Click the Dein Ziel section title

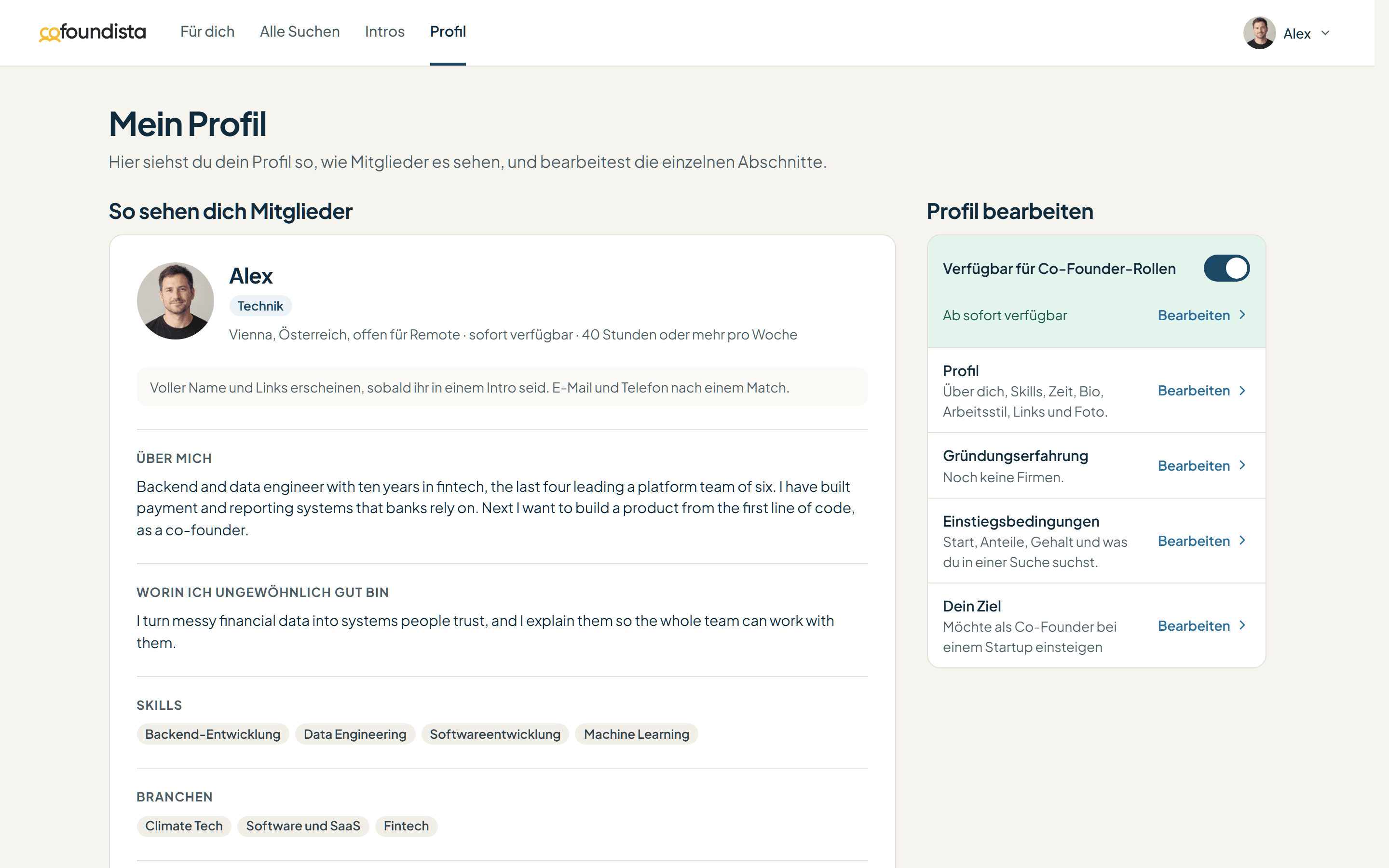coord(972,606)
